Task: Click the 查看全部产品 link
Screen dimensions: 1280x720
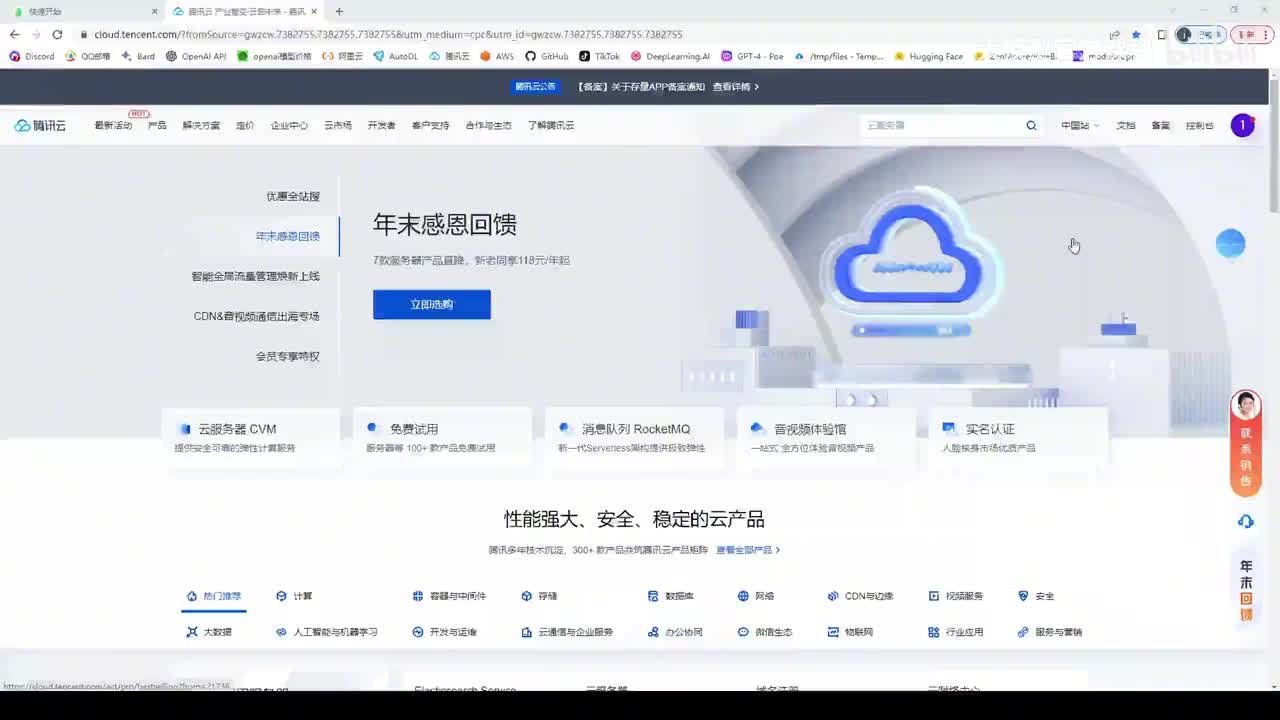Action: click(748, 550)
